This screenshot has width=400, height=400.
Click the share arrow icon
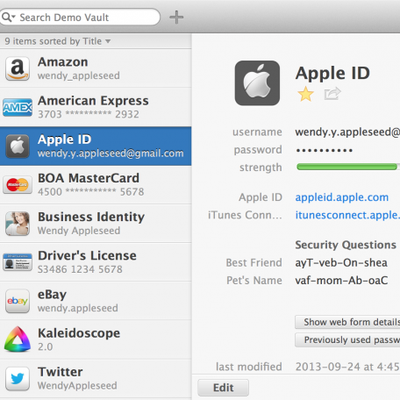[332, 93]
